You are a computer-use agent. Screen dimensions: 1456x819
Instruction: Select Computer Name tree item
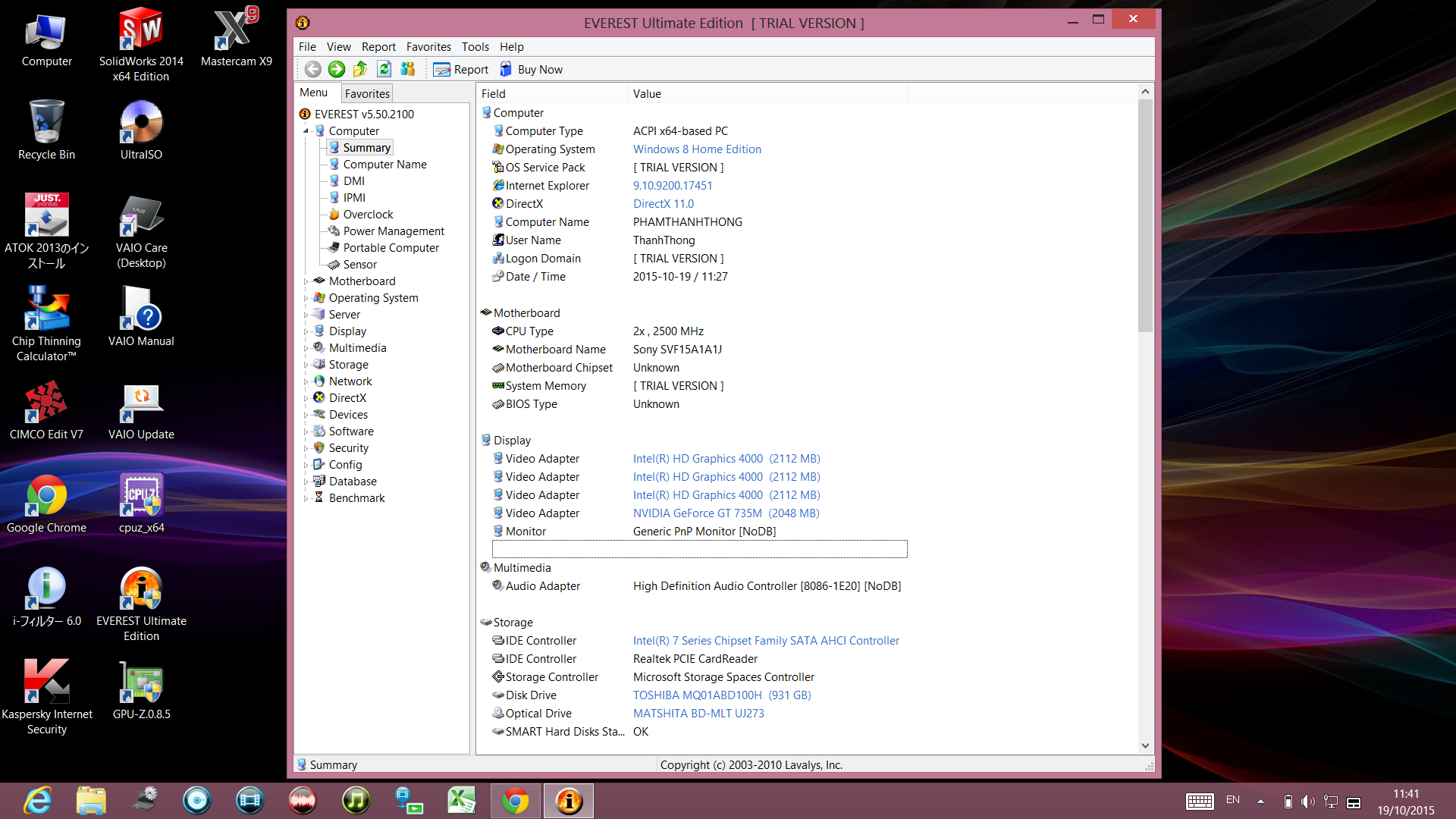click(384, 165)
